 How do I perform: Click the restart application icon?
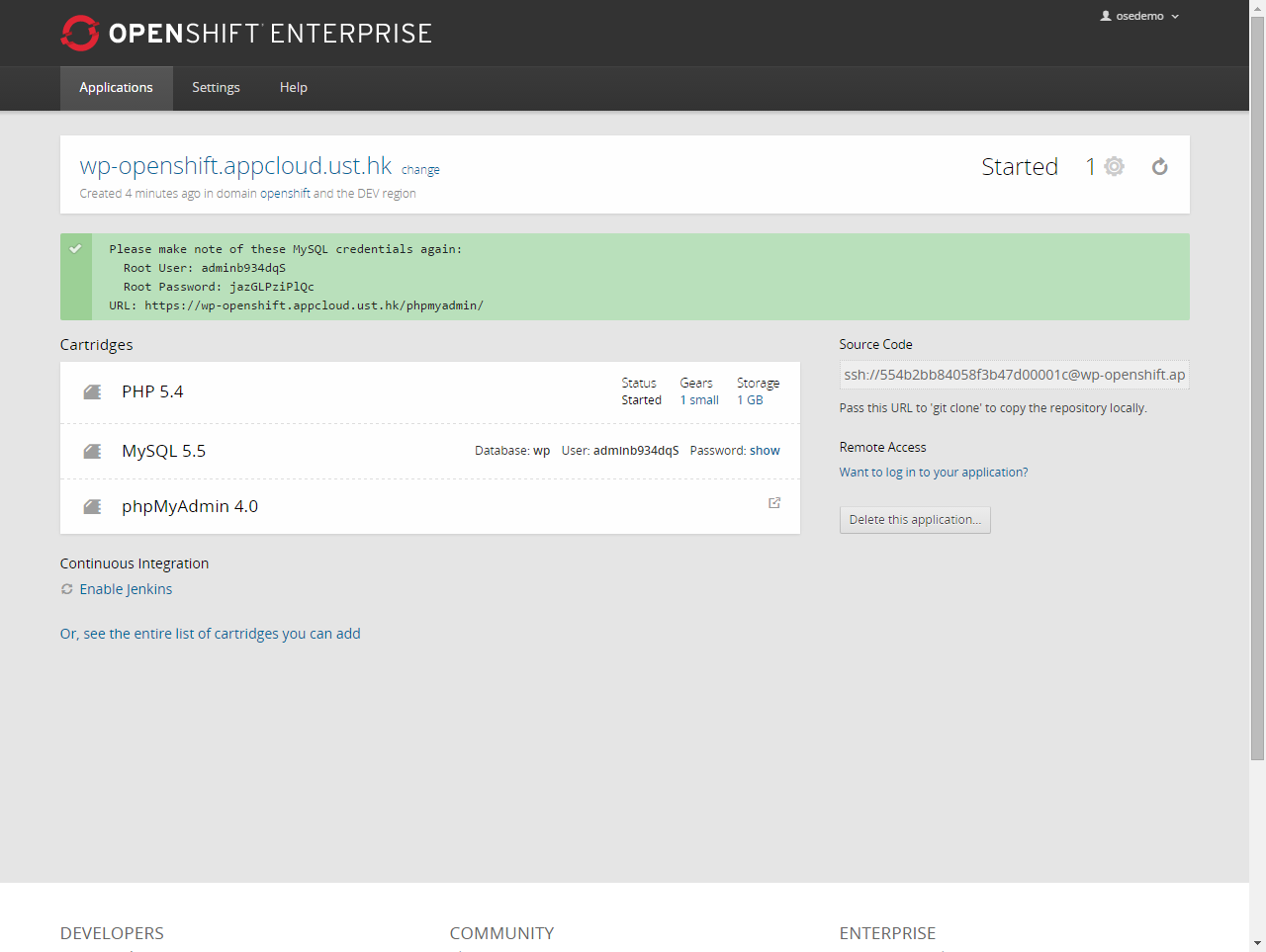pyautogui.click(x=1159, y=167)
